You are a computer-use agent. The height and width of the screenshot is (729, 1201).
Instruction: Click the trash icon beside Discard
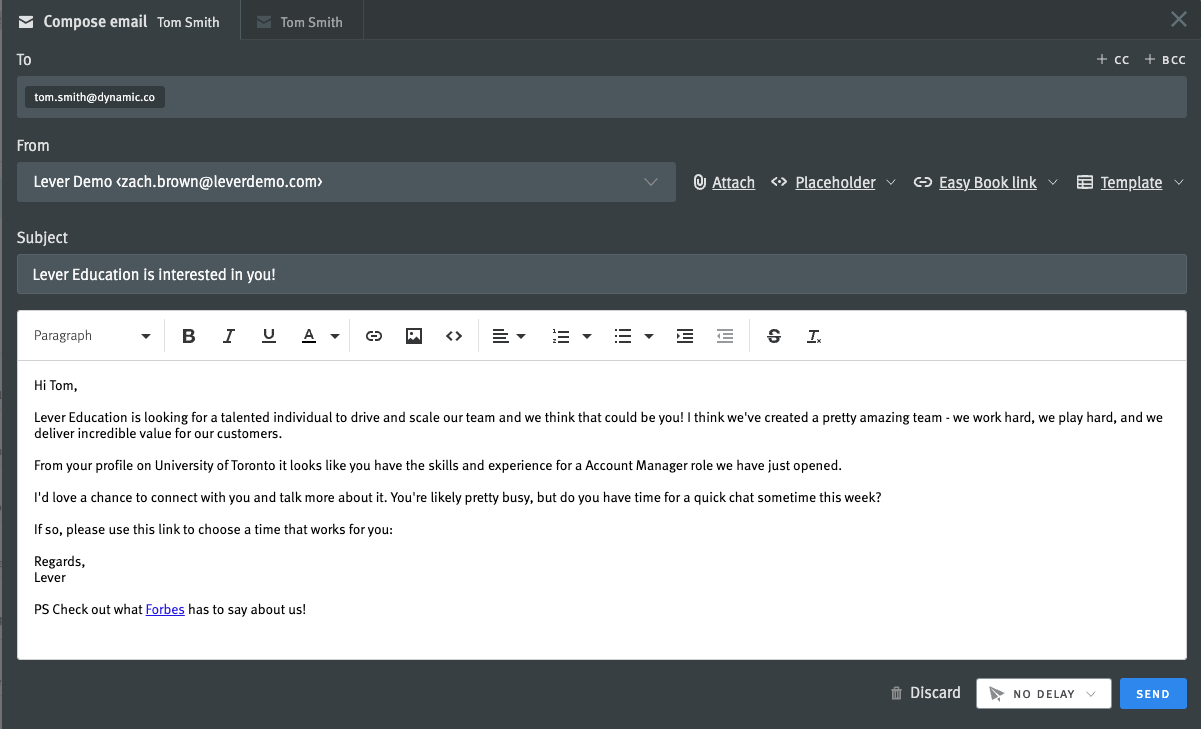[x=896, y=693]
